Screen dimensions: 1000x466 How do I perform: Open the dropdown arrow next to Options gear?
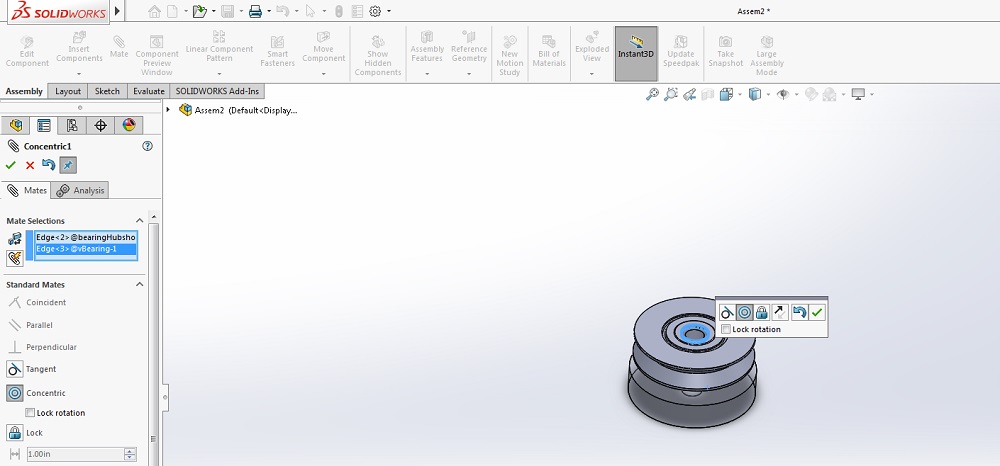pos(388,11)
